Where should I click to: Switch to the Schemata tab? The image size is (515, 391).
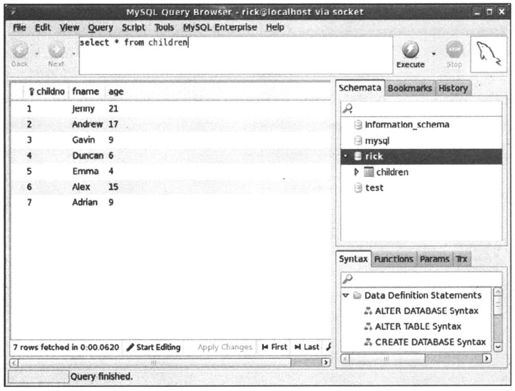coord(360,88)
